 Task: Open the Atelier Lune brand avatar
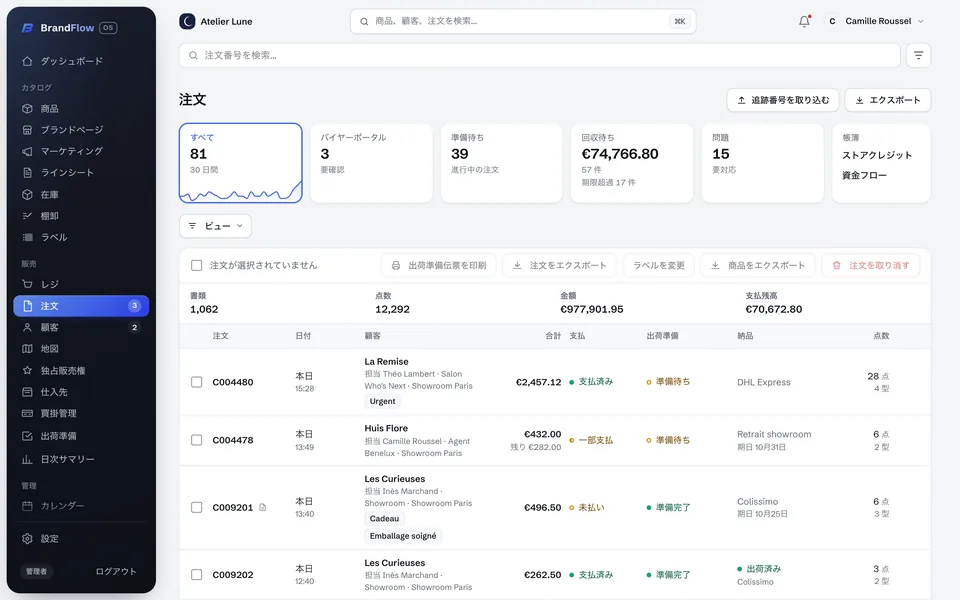point(187,21)
